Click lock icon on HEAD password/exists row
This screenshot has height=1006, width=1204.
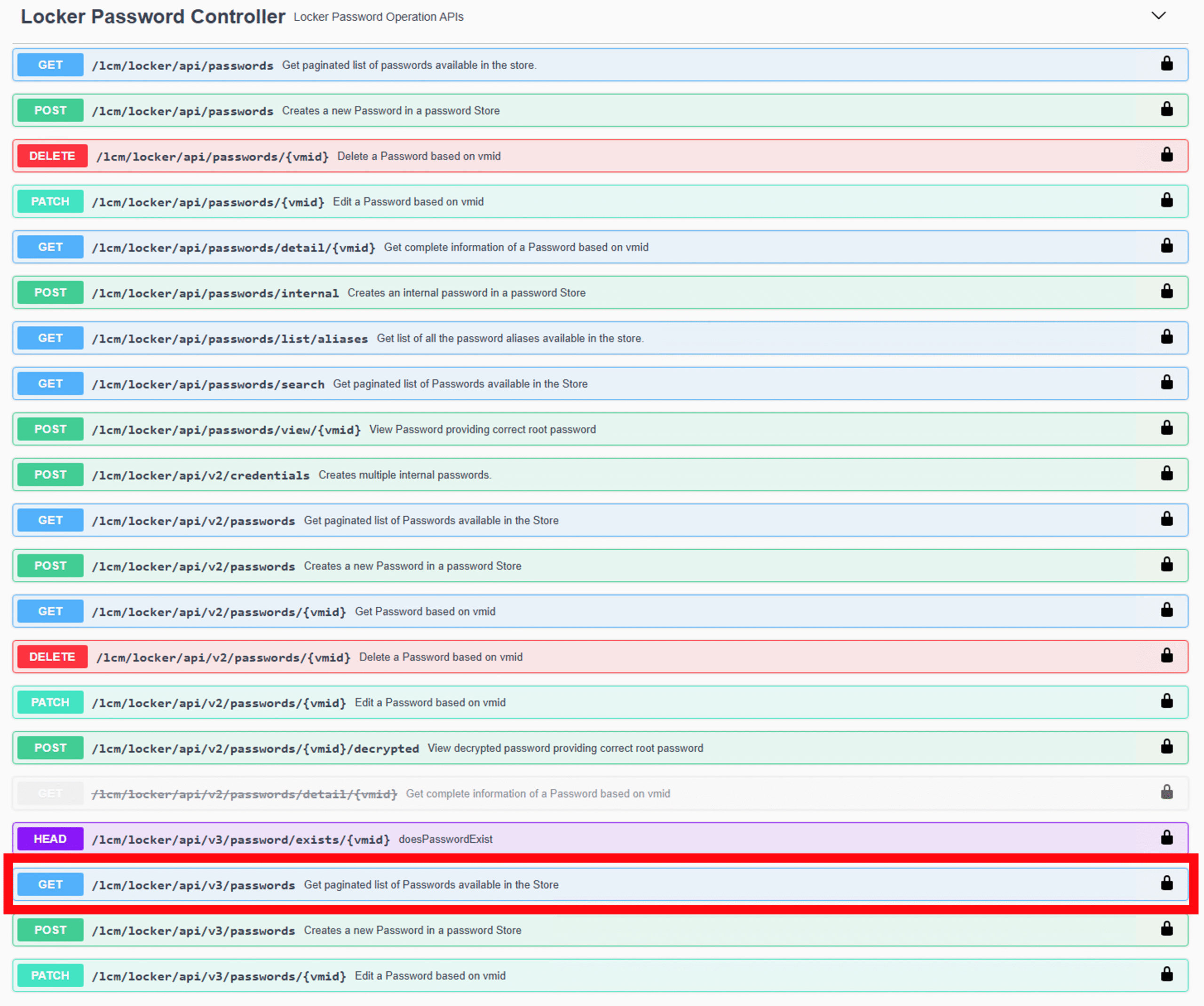[x=1166, y=838]
